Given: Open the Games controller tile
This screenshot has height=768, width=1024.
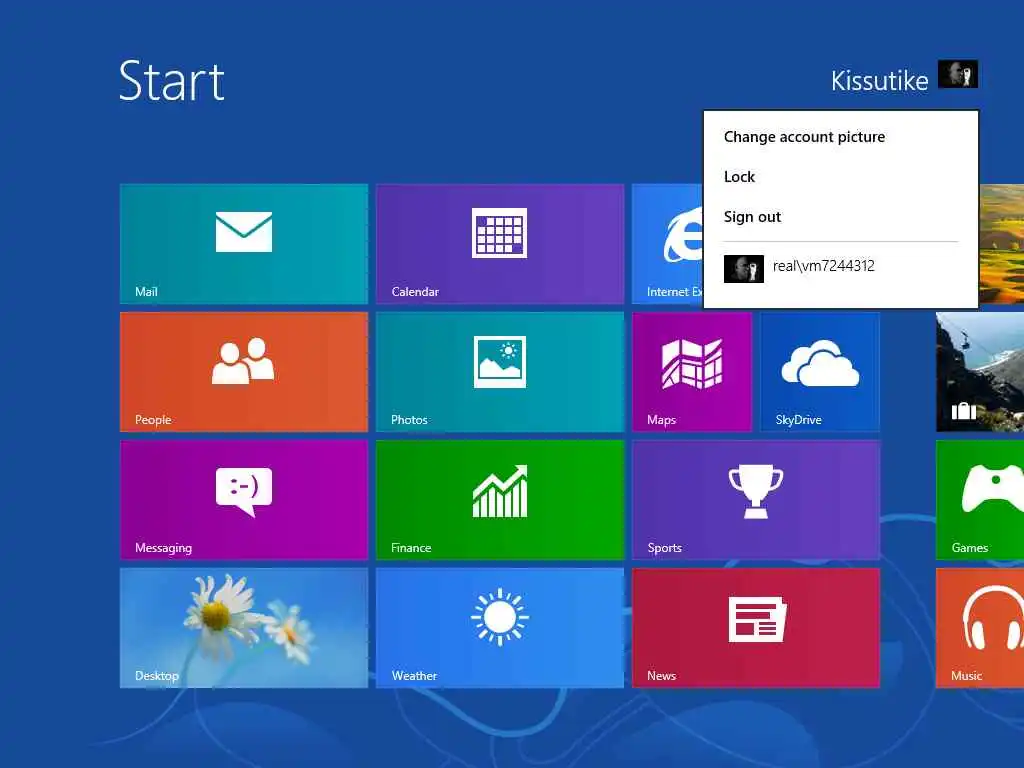Looking at the screenshot, I should [980, 500].
